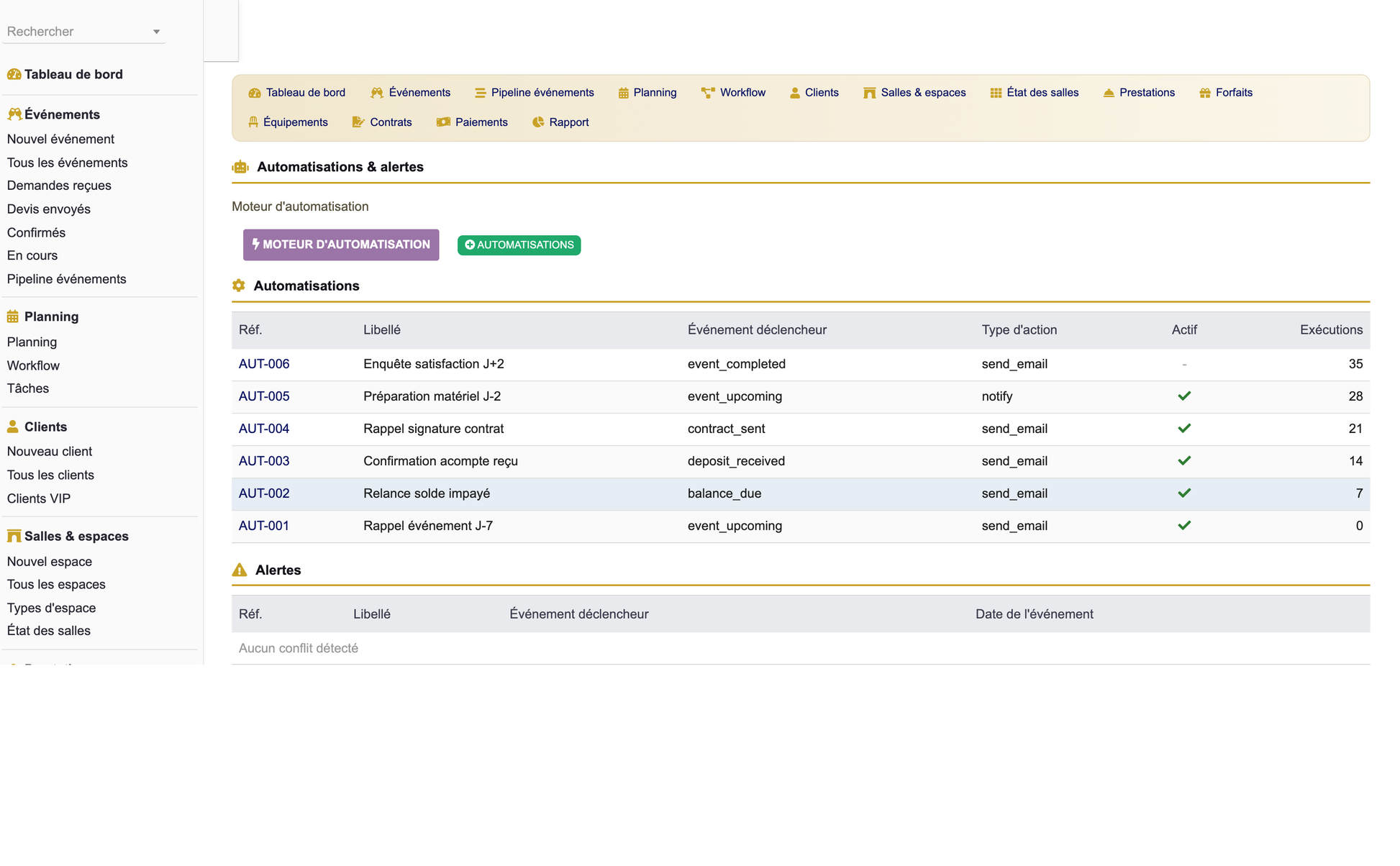Select the 'Relance solde impayé' label cell
The image size is (1400, 866).
pyautogui.click(x=427, y=493)
